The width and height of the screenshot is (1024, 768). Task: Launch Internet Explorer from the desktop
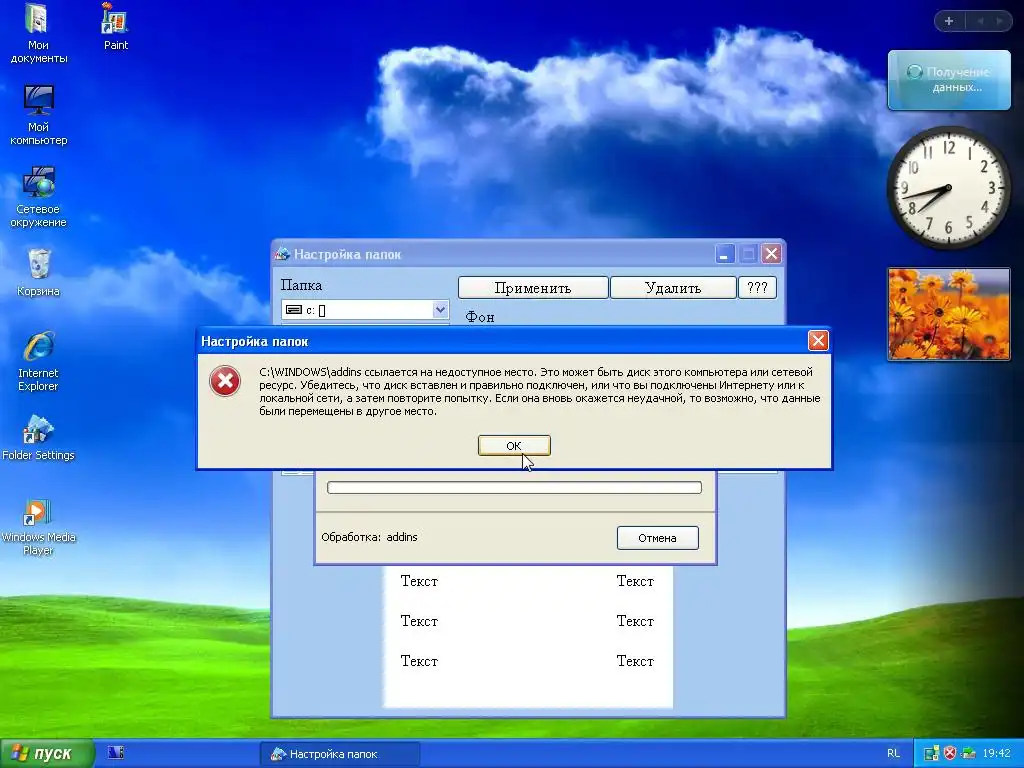(38, 361)
